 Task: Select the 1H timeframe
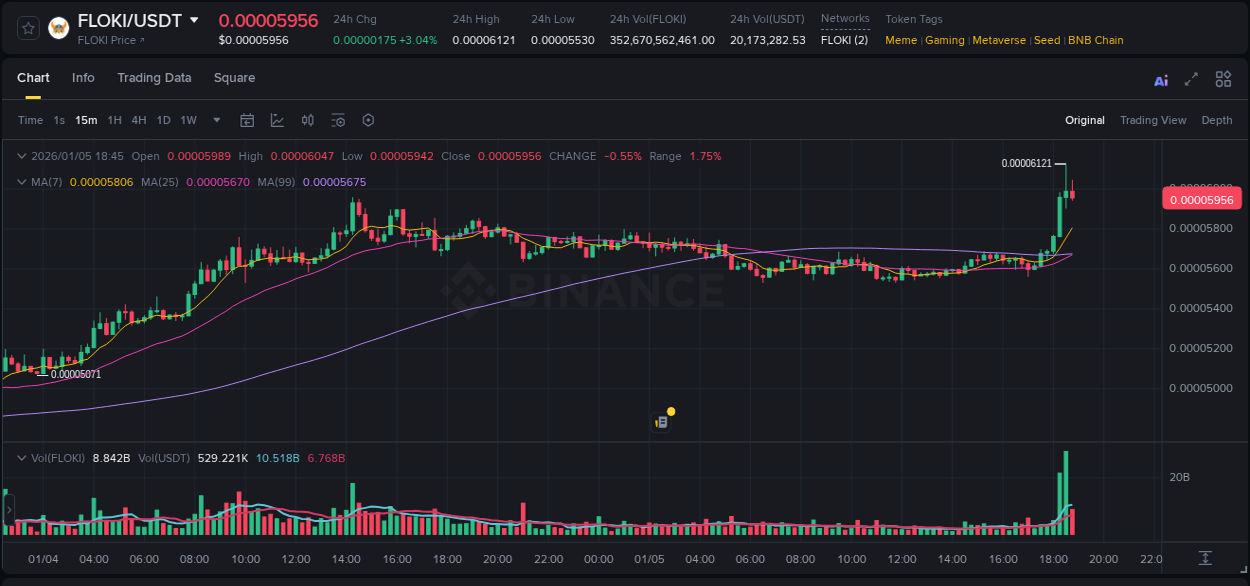(x=114, y=120)
